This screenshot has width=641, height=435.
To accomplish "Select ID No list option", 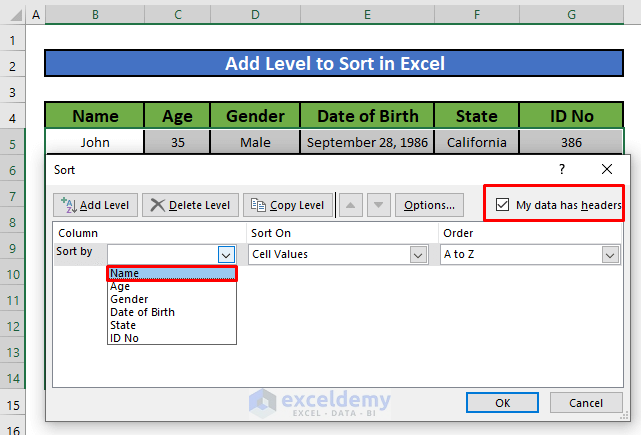I will [125, 338].
